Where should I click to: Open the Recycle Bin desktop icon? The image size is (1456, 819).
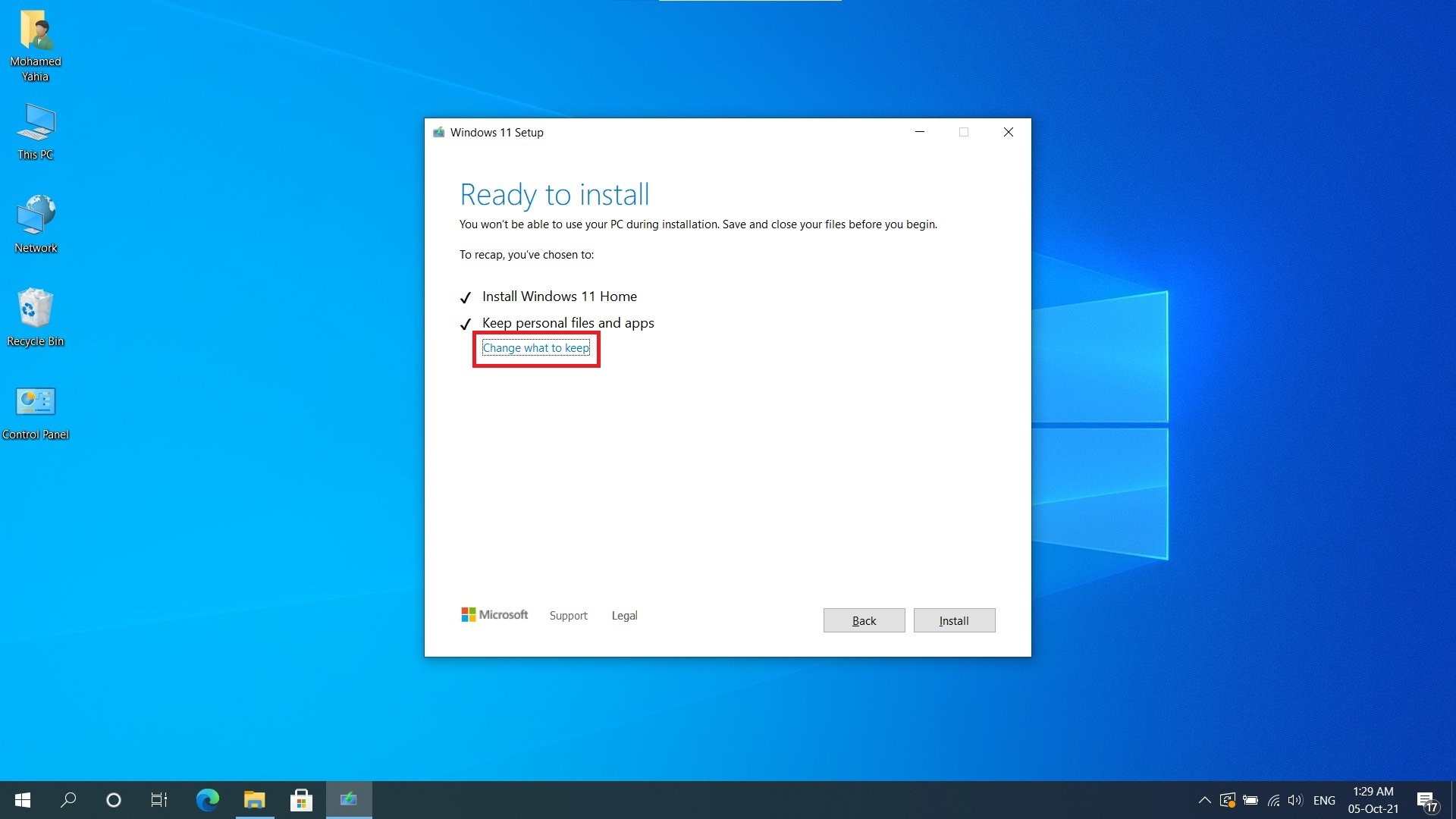coord(36,317)
